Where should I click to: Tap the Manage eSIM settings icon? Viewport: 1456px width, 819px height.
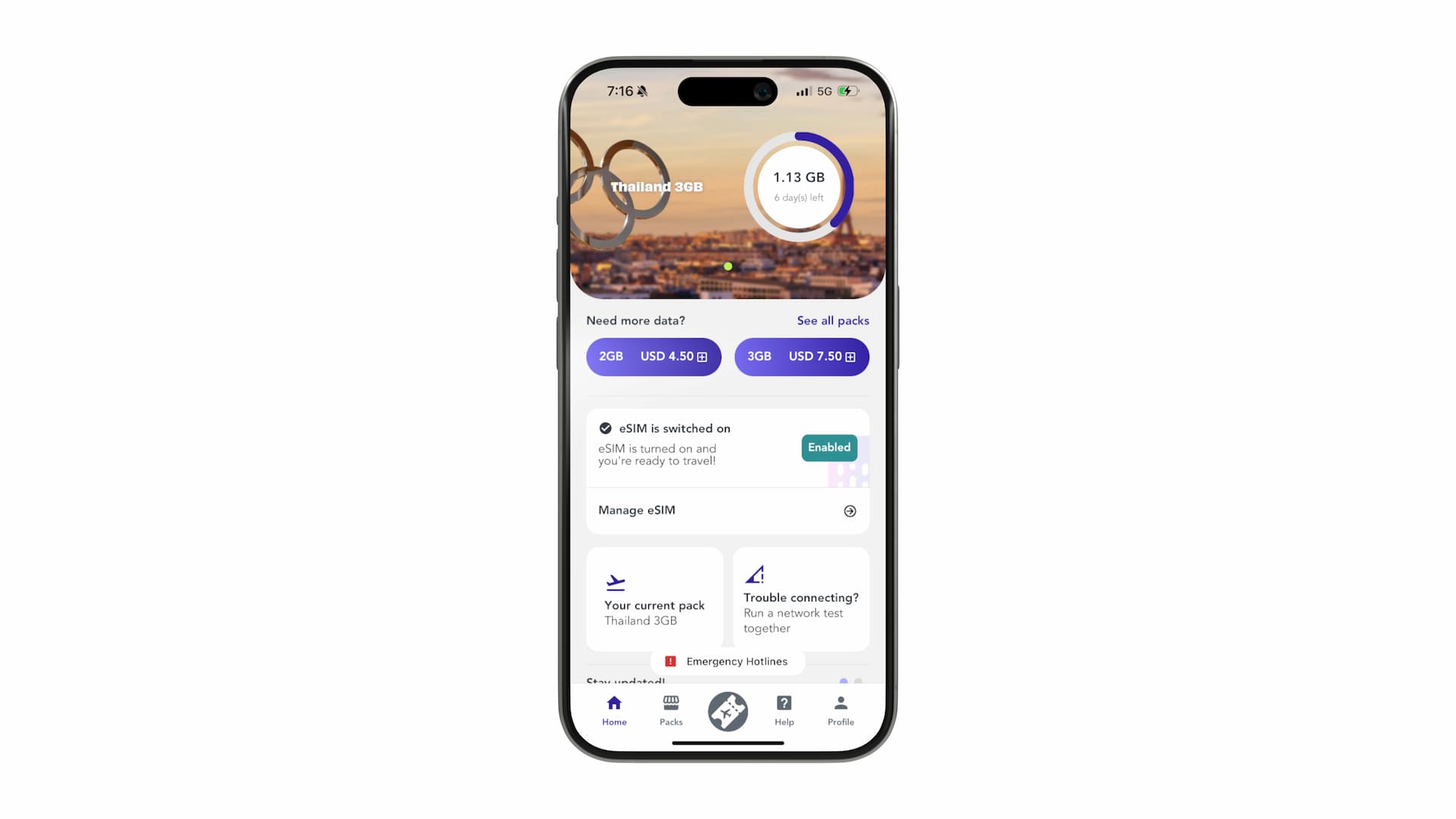click(849, 510)
